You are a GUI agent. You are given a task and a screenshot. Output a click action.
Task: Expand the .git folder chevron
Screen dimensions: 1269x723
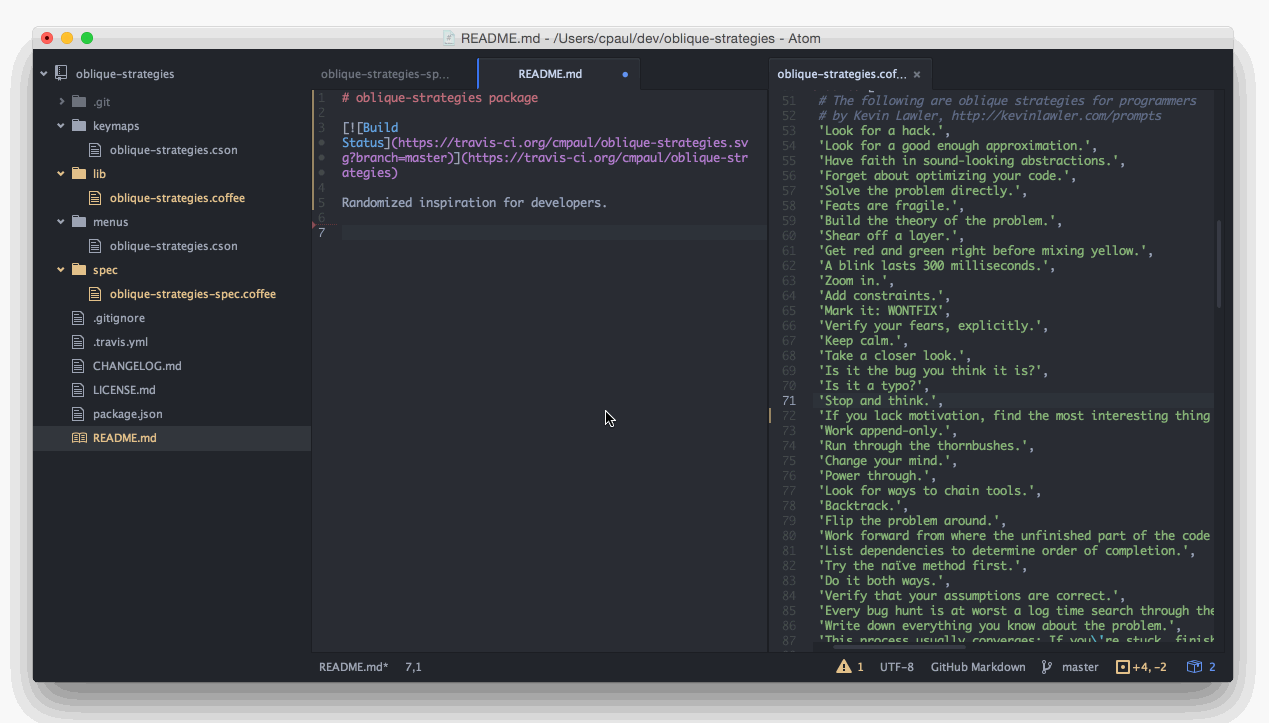61,102
